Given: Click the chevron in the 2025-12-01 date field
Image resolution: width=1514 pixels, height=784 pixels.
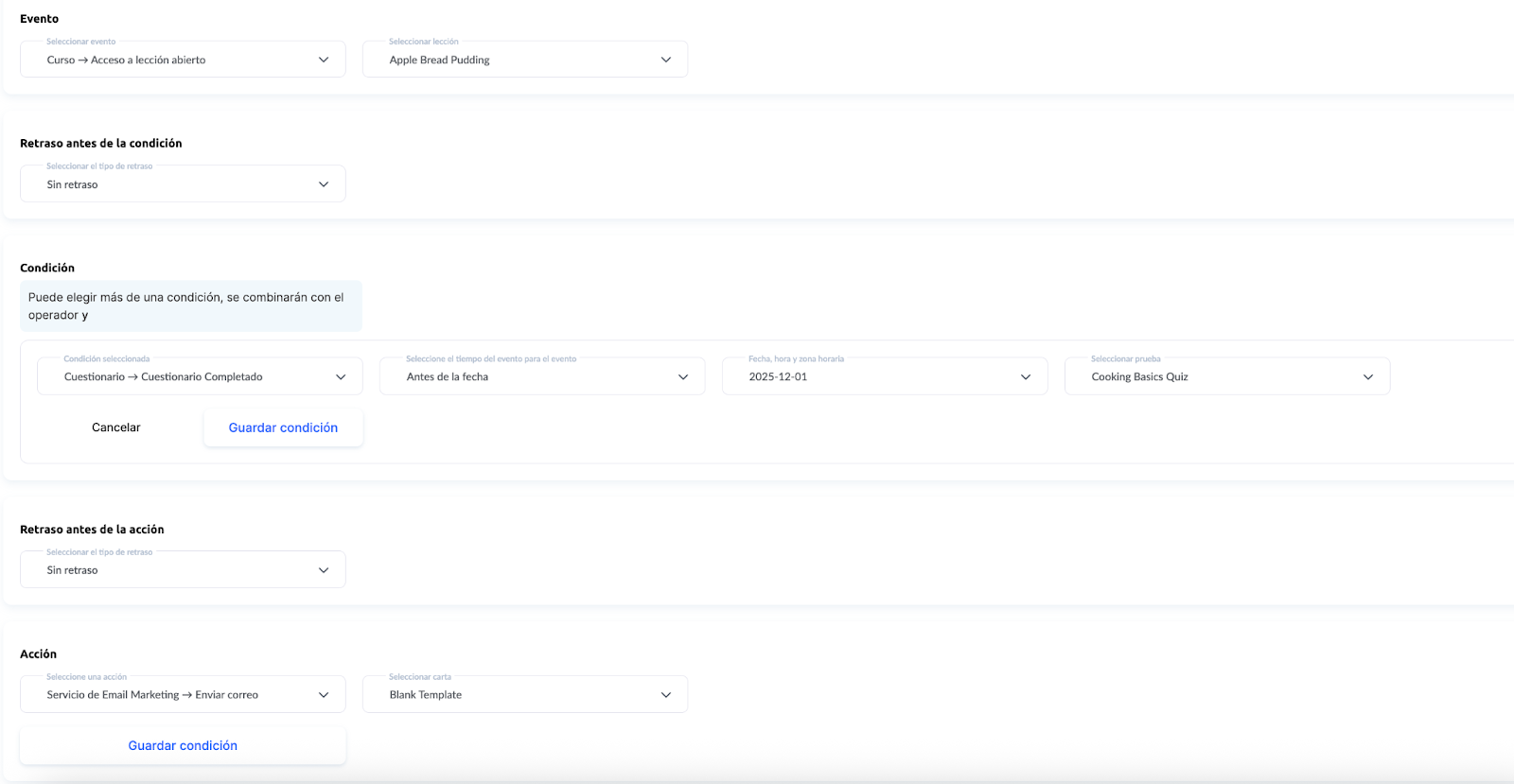Looking at the screenshot, I should click(x=1026, y=376).
